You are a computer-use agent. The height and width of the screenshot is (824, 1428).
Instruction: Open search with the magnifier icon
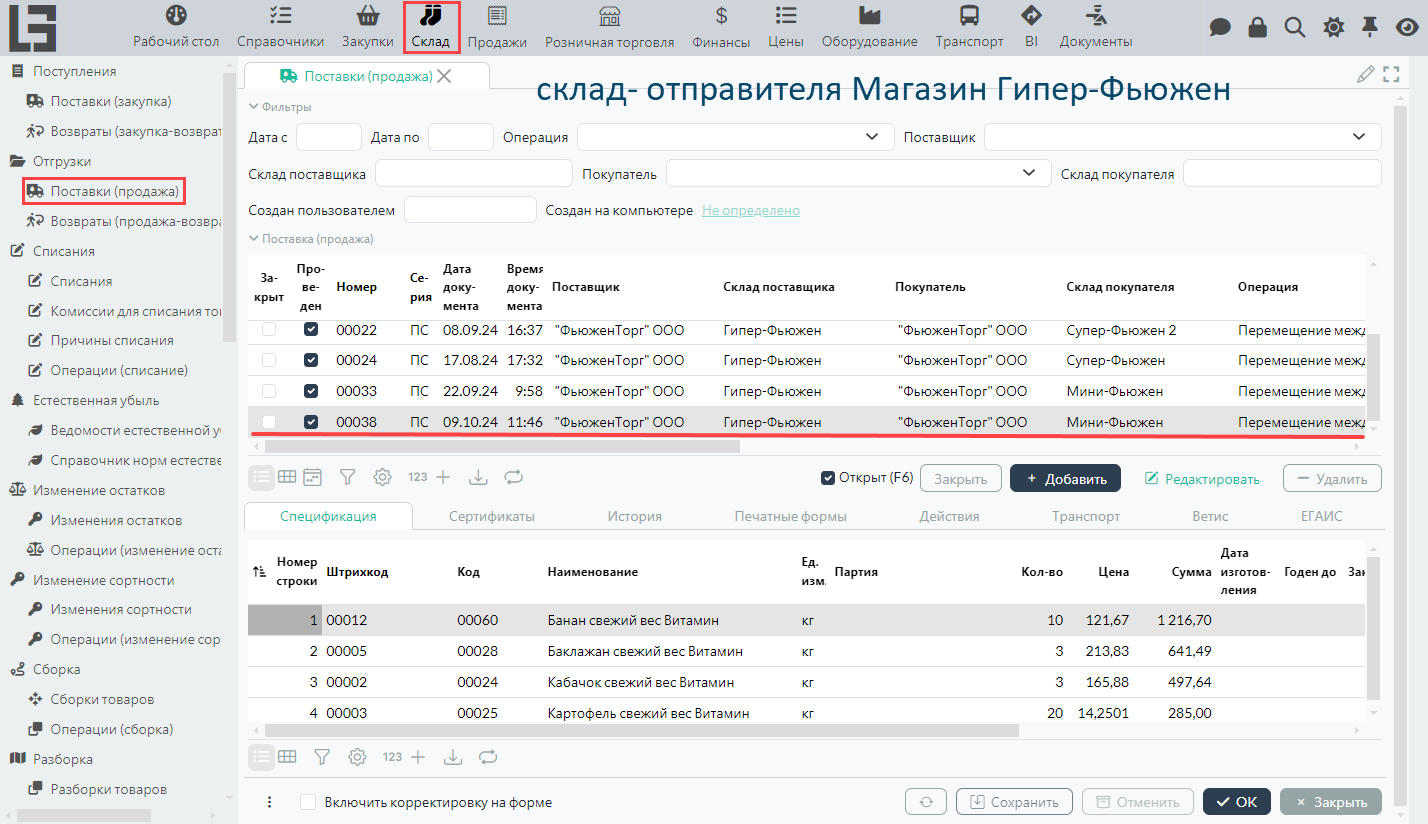click(x=1295, y=27)
